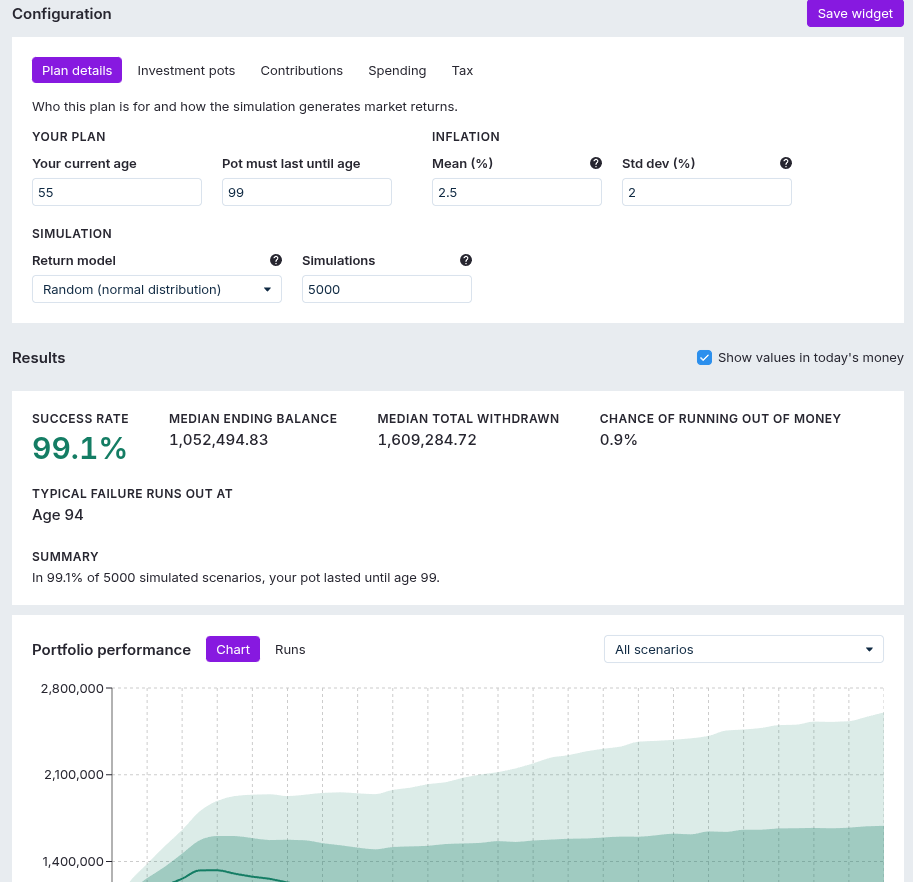Select the Chart view button

(233, 649)
